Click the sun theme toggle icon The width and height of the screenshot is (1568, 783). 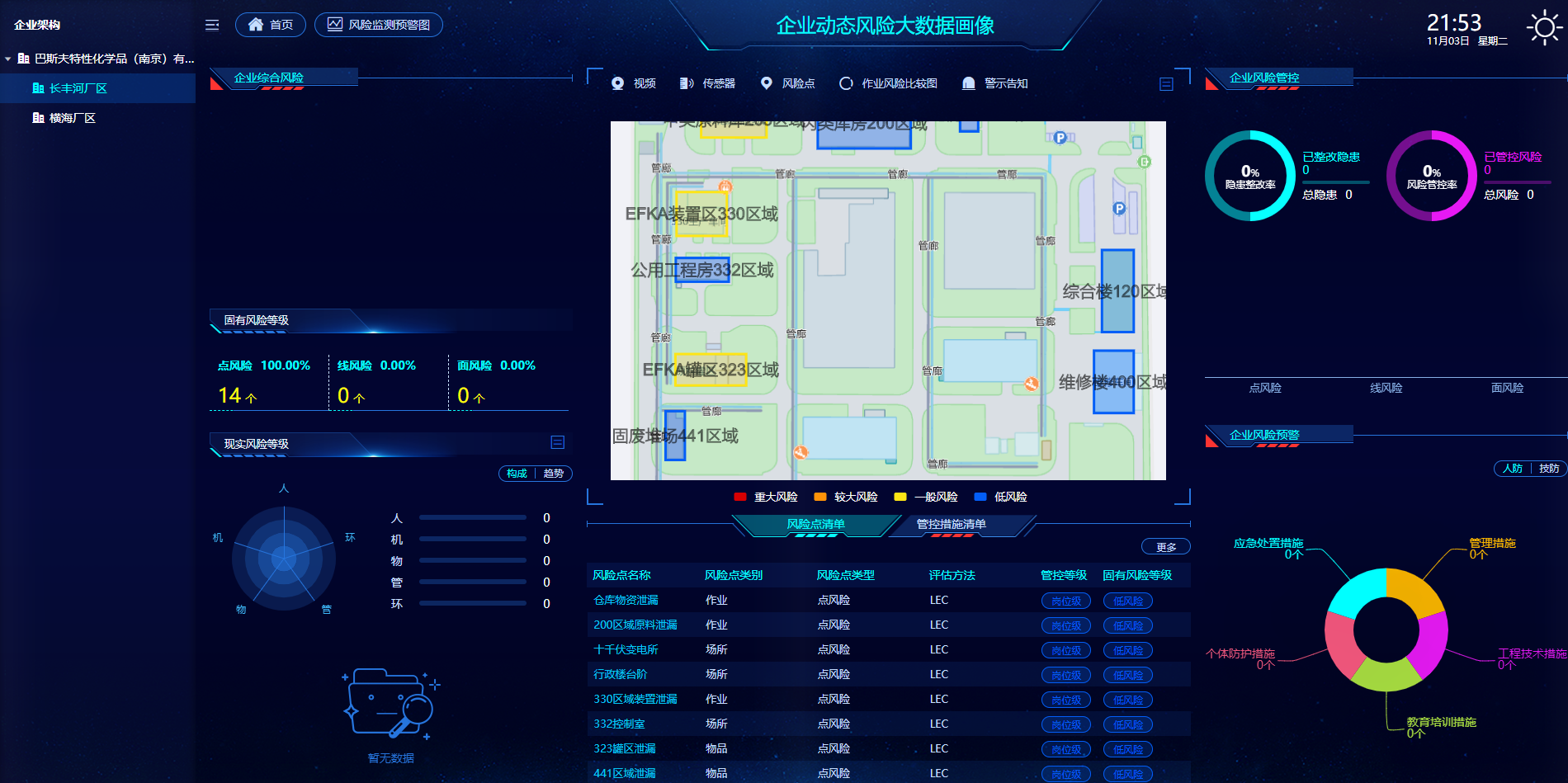coord(1544,28)
